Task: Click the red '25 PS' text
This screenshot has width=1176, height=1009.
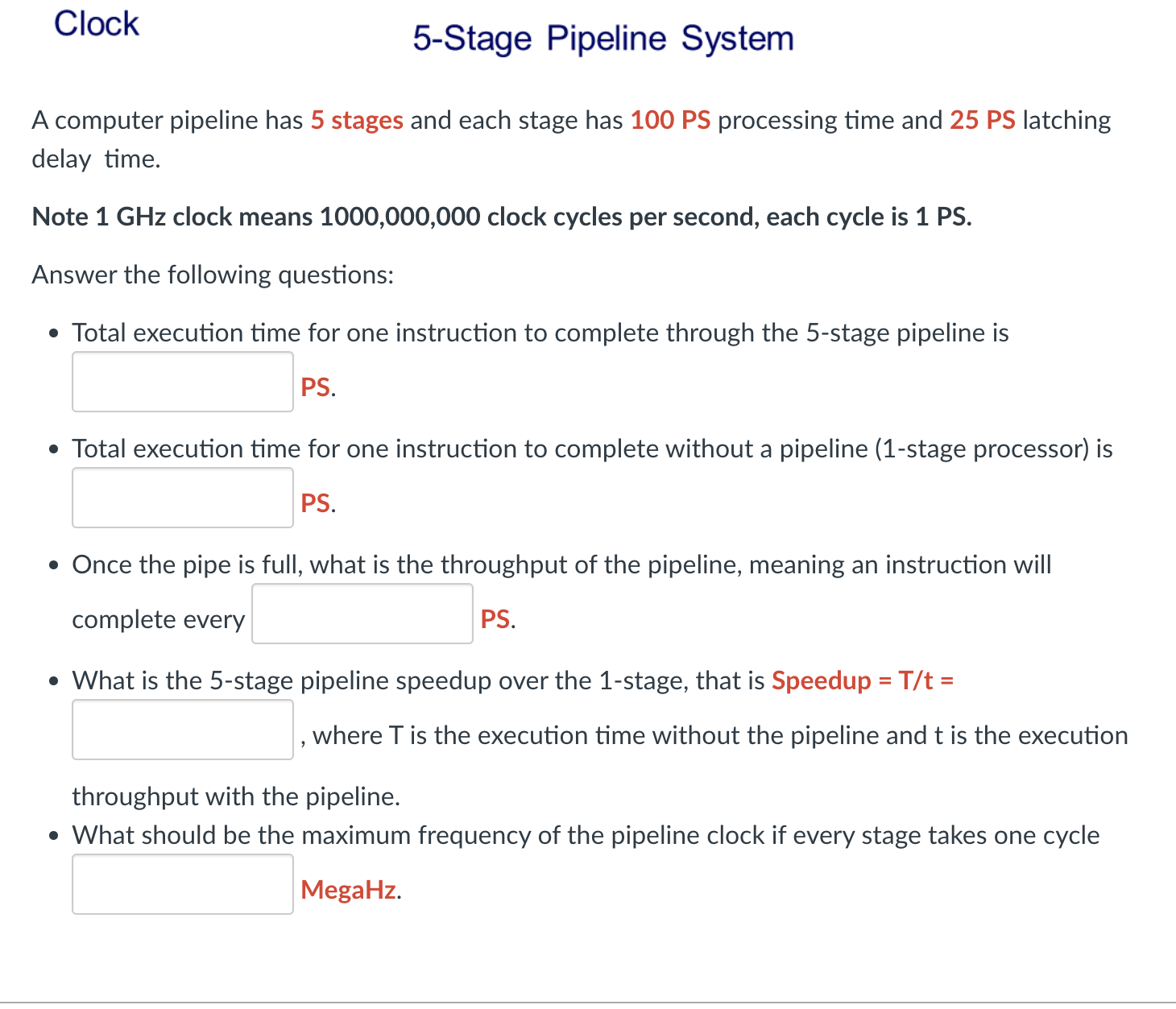Action: point(981,120)
